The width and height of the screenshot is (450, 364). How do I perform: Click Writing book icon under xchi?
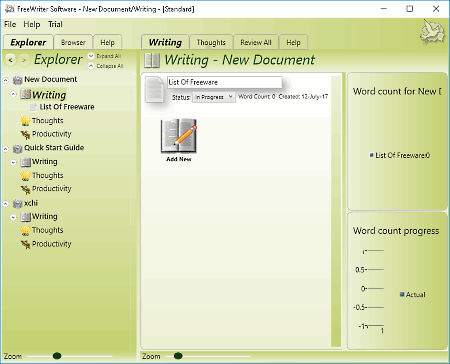pyautogui.click(x=25, y=217)
